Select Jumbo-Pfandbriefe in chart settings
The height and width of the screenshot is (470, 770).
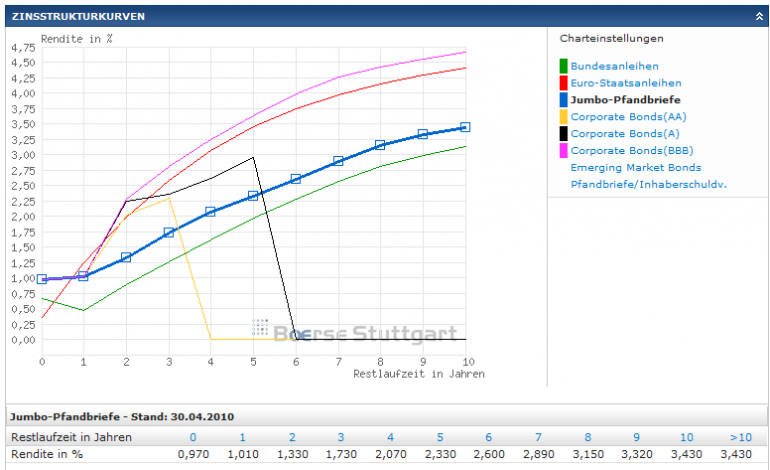[625, 100]
